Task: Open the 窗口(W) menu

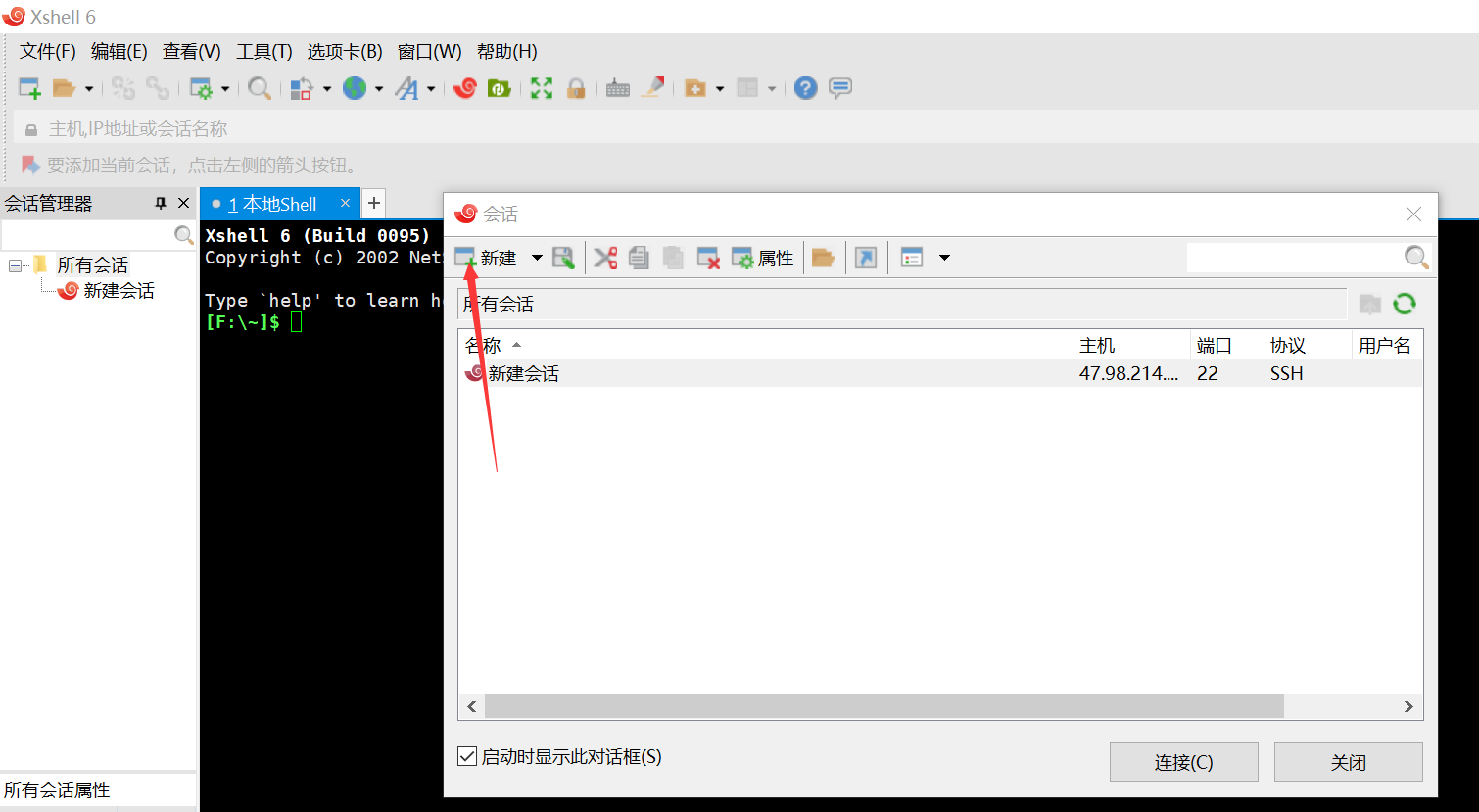Action: pos(430,51)
